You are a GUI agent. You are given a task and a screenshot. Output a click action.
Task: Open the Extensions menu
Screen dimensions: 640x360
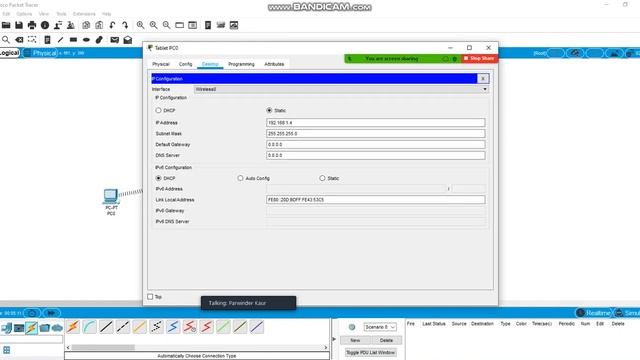84,14
